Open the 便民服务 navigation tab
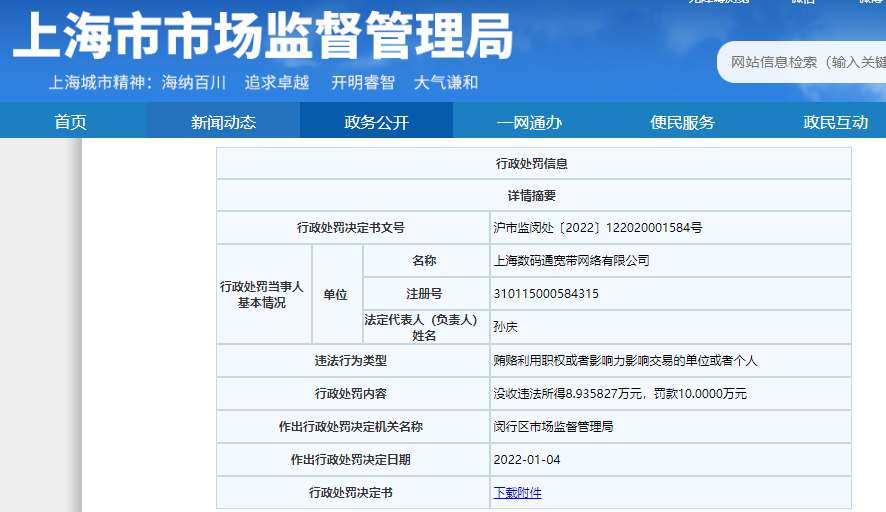 (683, 122)
